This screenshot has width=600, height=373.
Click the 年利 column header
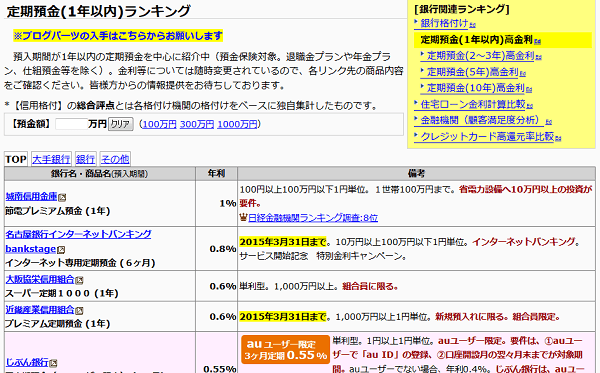tap(217, 174)
